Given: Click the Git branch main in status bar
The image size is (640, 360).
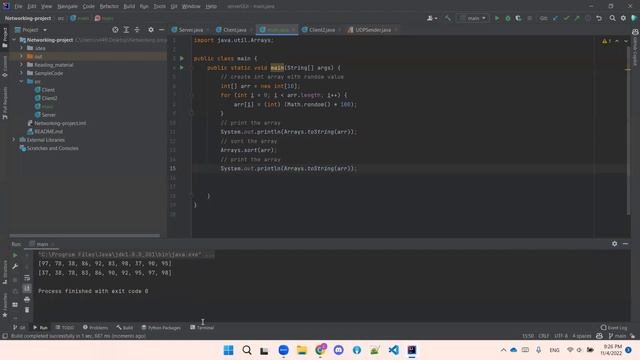Looking at the screenshot, I should [617, 336].
